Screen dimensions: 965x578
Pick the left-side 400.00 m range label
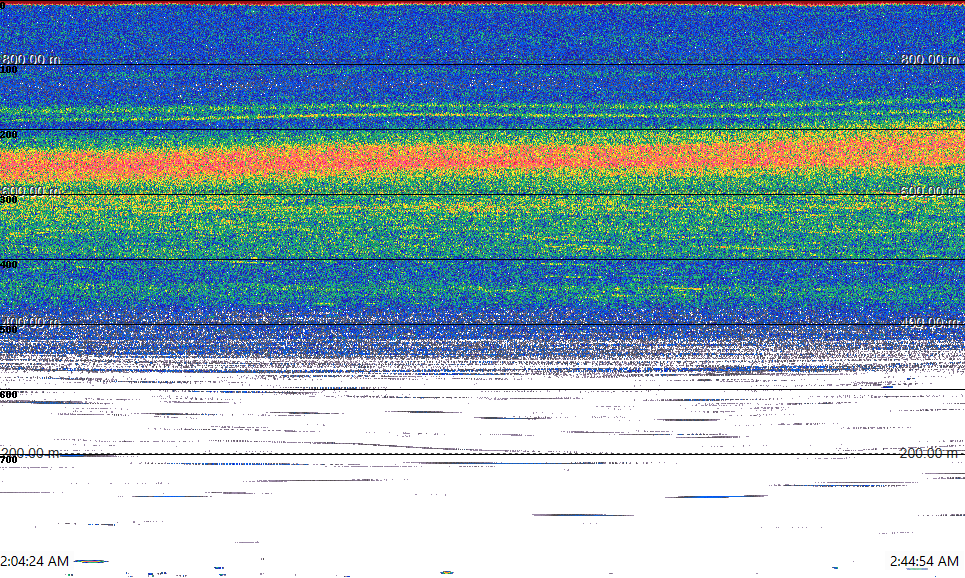click(x=31, y=322)
